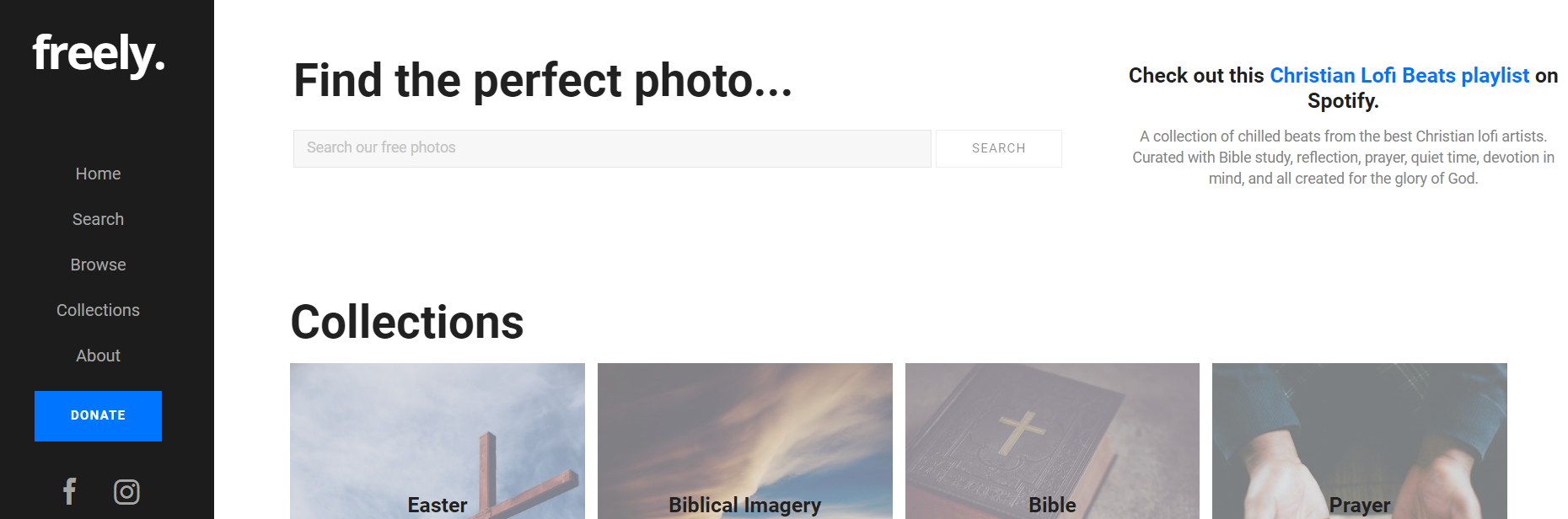The width and height of the screenshot is (1568, 519).
Task: Open the Search menu item
Action: [x=98, y=219]
